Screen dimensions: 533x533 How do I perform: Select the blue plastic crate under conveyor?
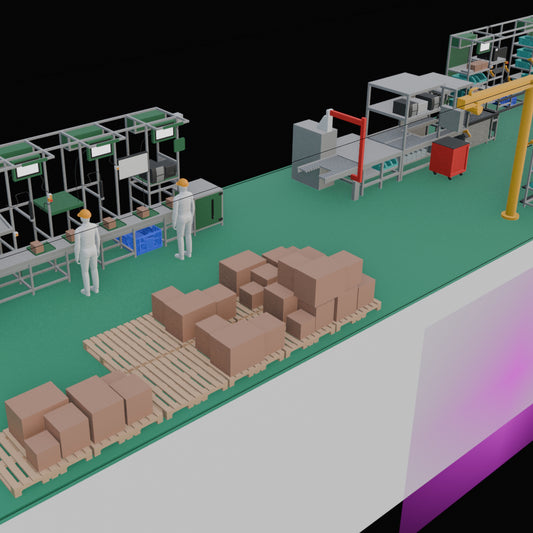pyautogui.click(x=143, y=240)
